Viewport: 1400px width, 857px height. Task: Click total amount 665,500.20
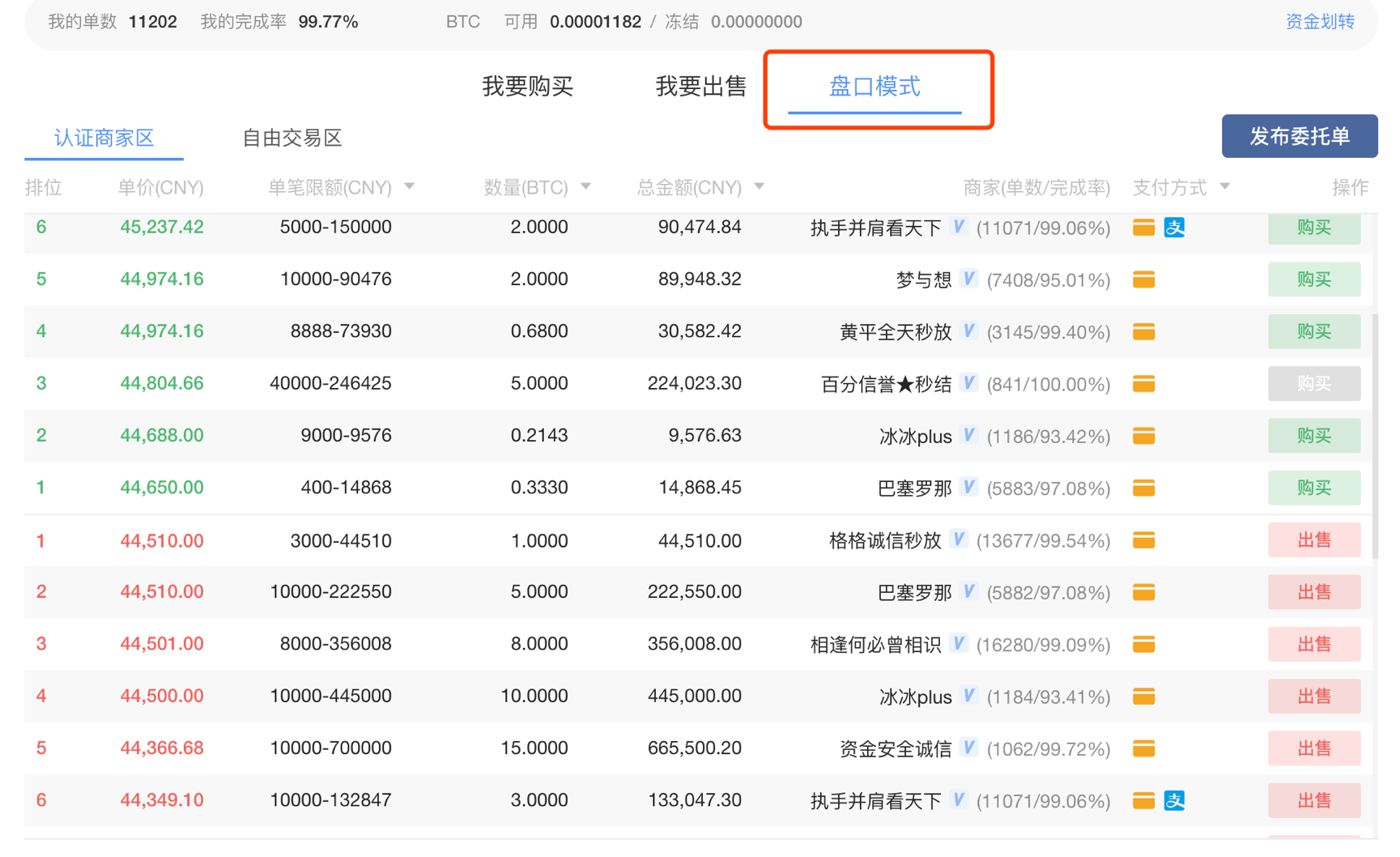(x=694, y=748)
